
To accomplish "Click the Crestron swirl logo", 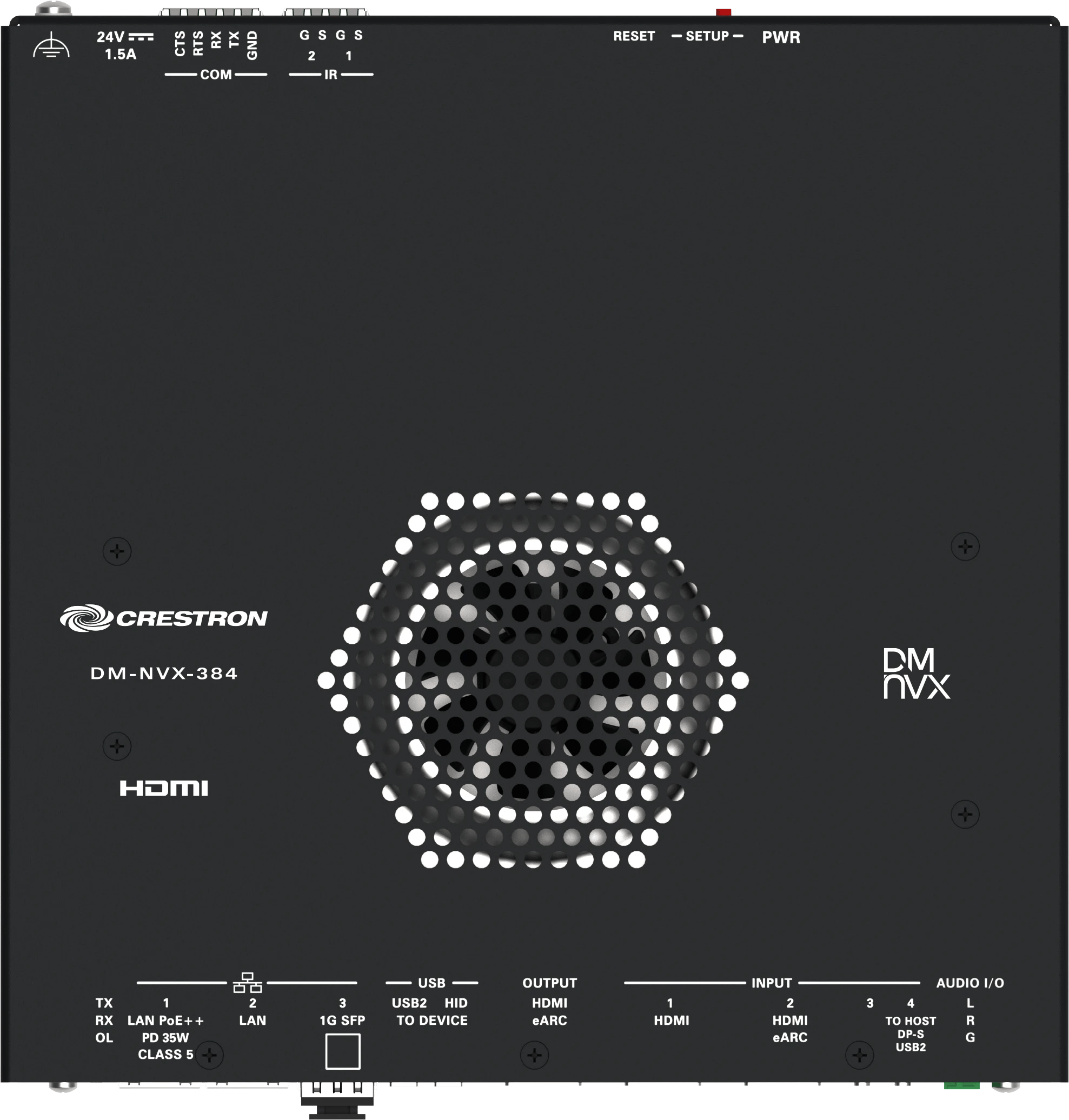I will [86, 617].
